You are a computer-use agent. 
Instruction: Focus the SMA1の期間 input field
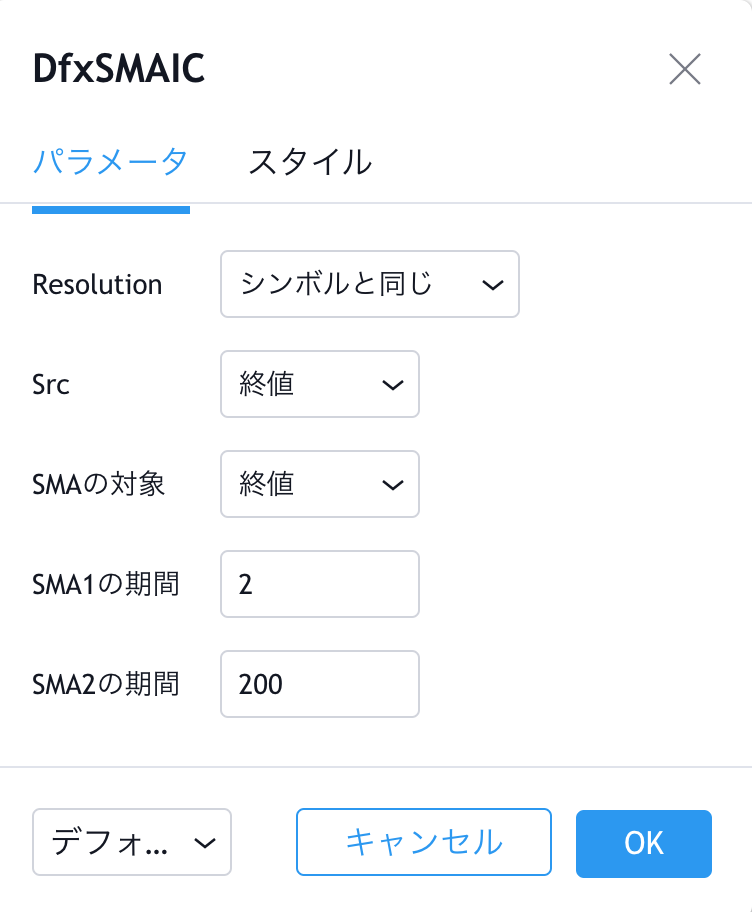pyautogui.click(x=320, y=584)
